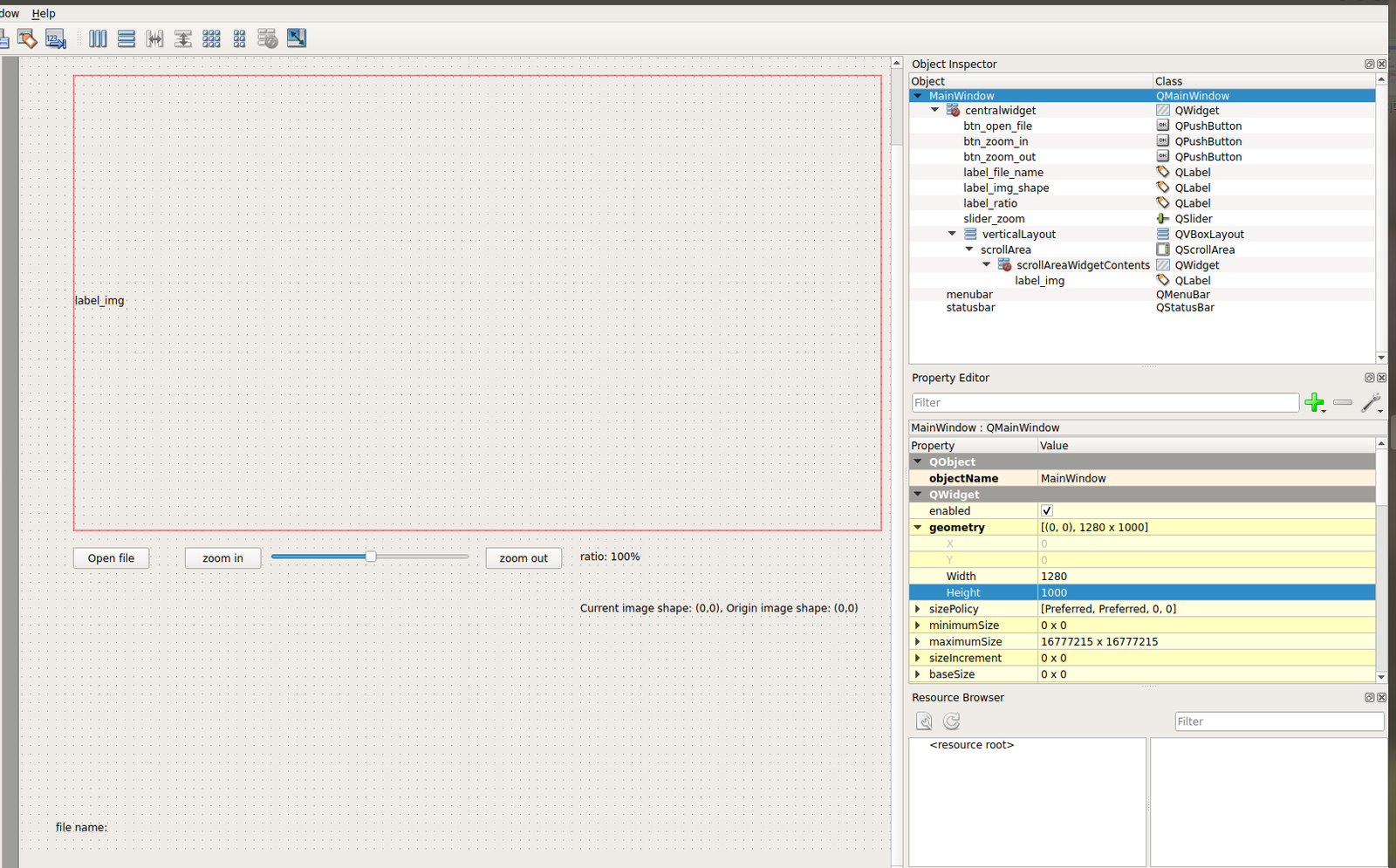
Task: Click the Open file button
Action: (111, 558)
